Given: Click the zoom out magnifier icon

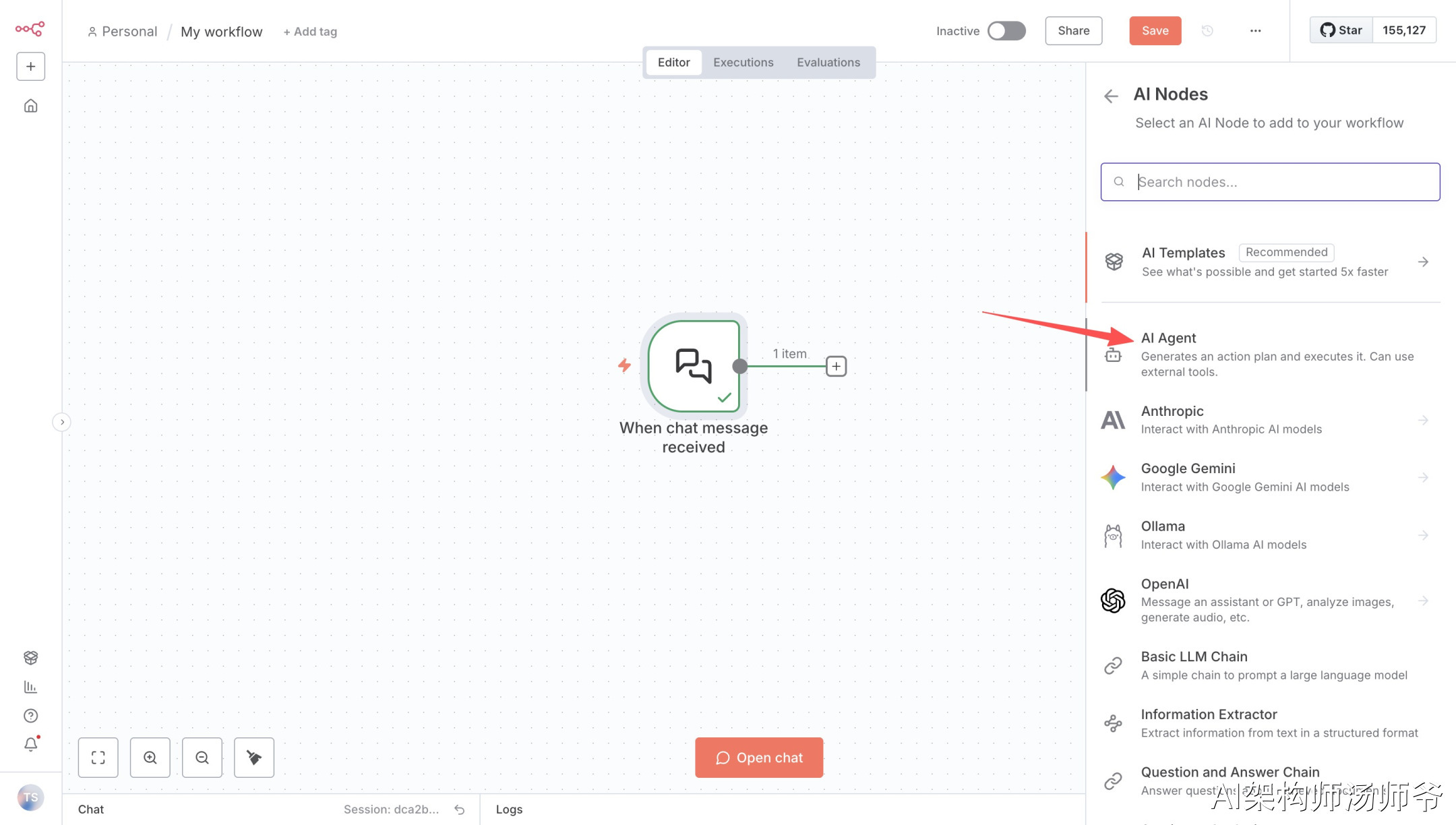Looking at the screenshot, I should tap(202, 758).
